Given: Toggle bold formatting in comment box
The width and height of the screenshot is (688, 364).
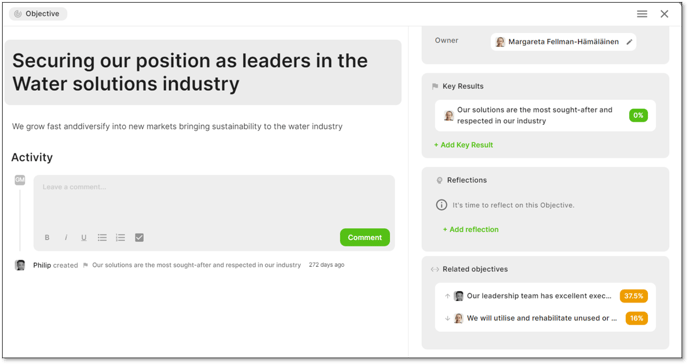Looking at the screenshot, I should point(47,238).
